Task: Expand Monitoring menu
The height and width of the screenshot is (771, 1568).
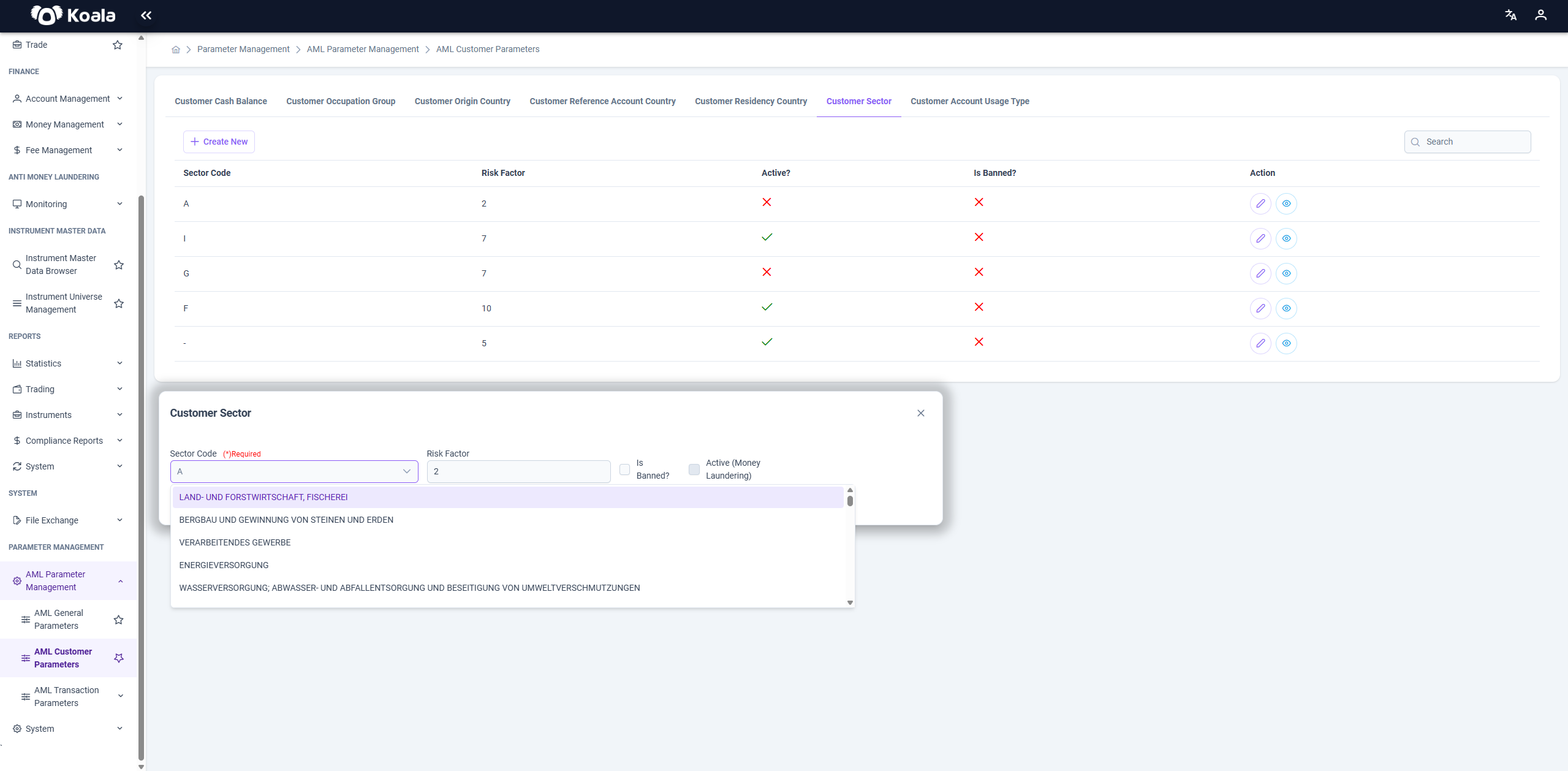Action: pos(68,204)
